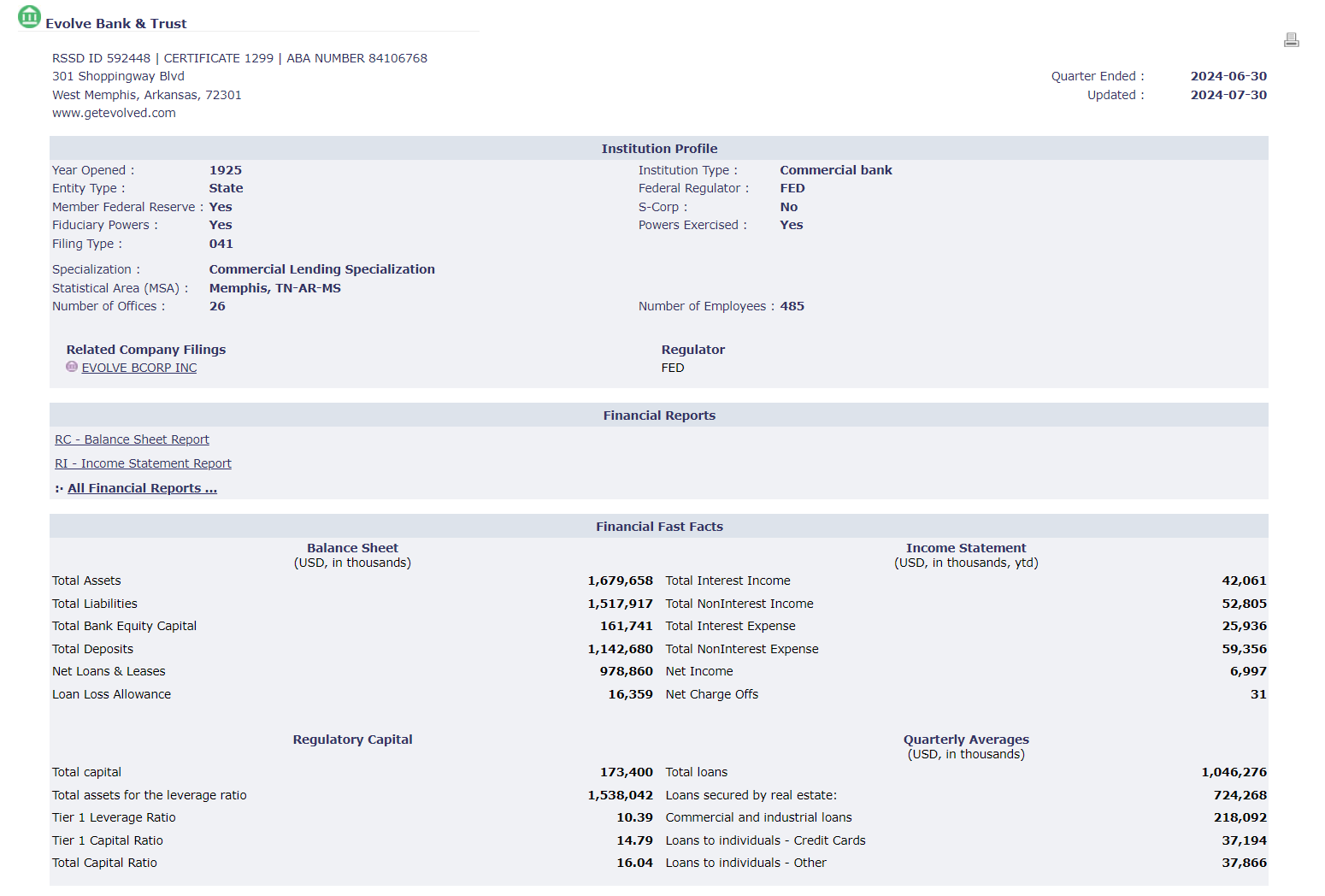Click the printer icon at top right
Viewport: 1325px width, 896px height.
click(1291, 39)
